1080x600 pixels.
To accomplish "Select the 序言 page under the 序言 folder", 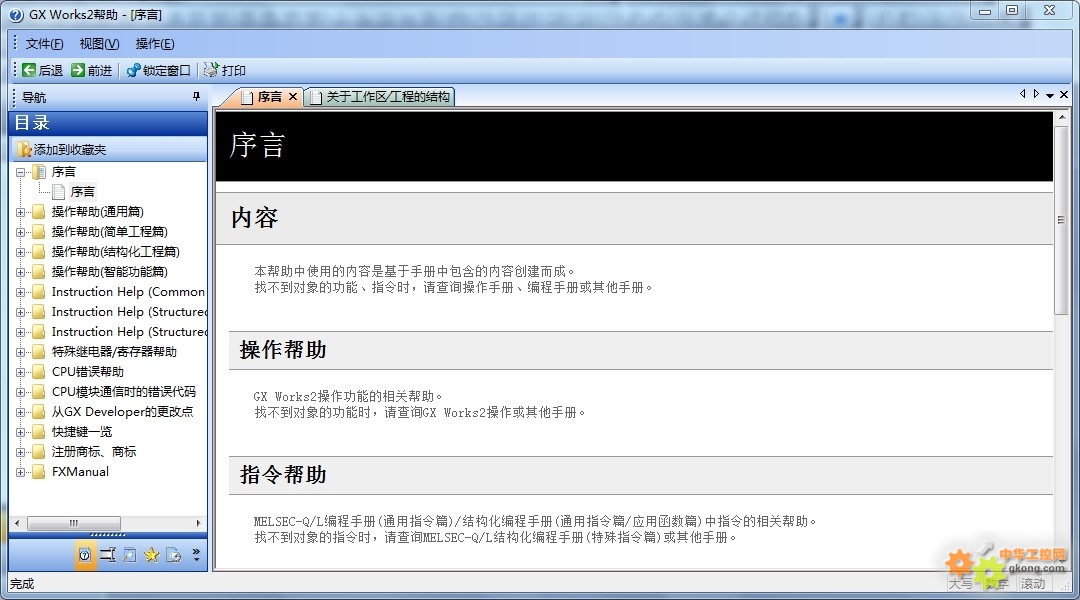I will point(82,192).
